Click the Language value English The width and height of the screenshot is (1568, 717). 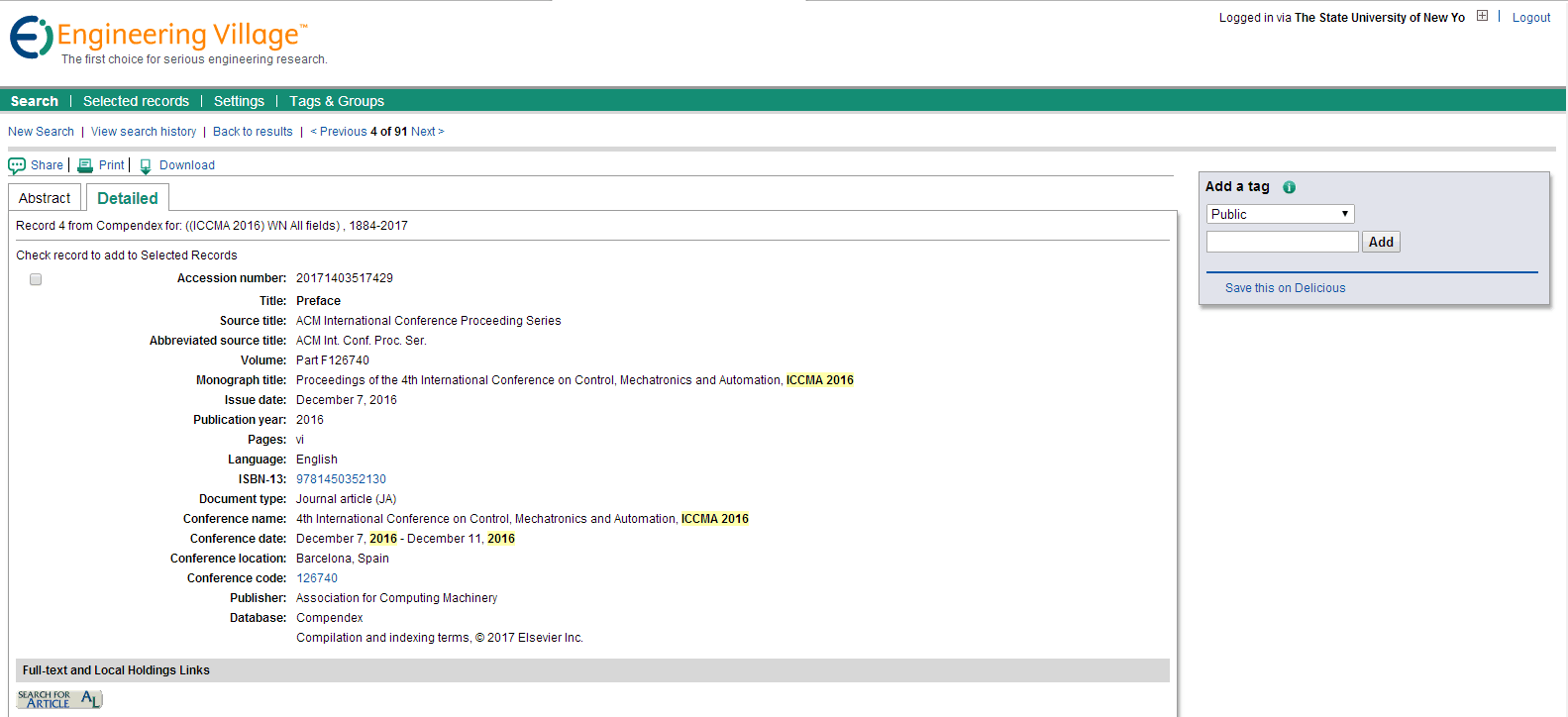(317, 460)
